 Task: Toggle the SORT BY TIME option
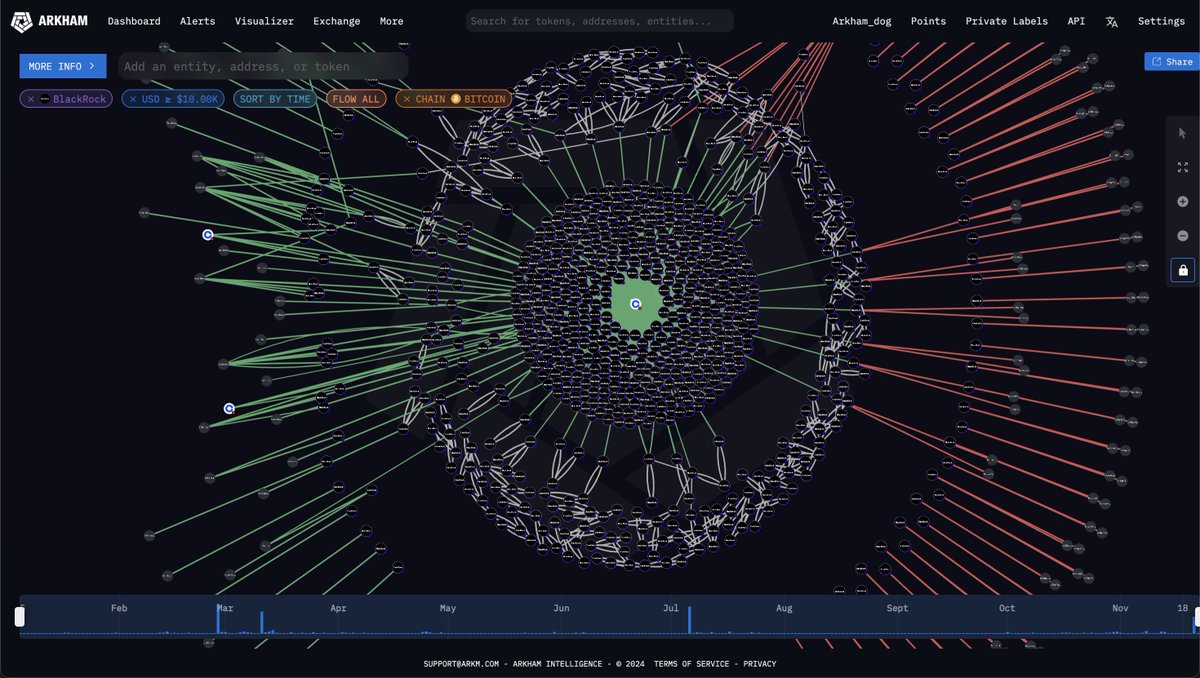tap(275, 99)
